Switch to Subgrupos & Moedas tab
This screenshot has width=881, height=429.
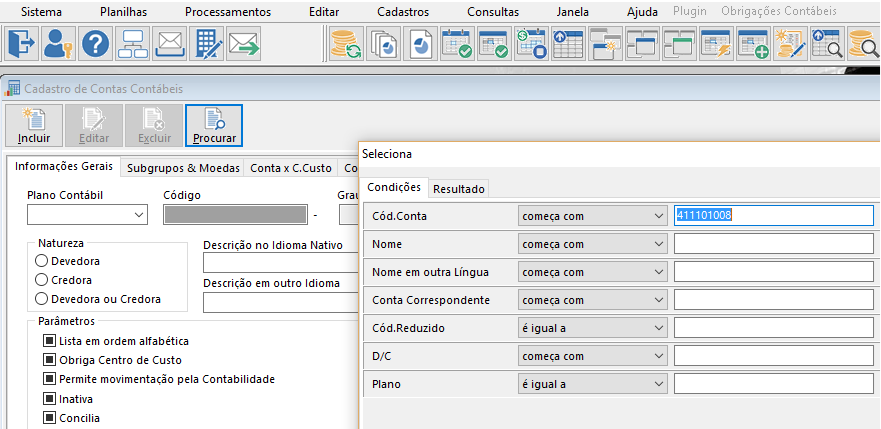pos(183,168)
